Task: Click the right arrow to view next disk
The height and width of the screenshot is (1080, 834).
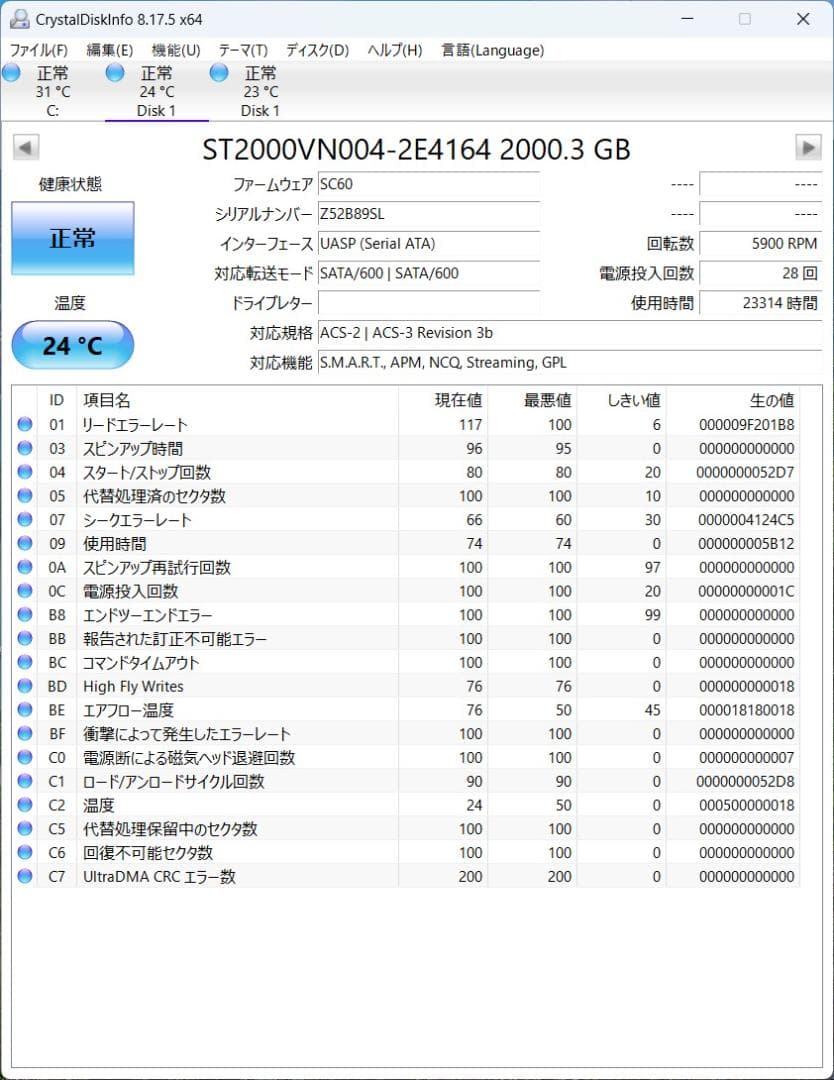Action: 810,147
